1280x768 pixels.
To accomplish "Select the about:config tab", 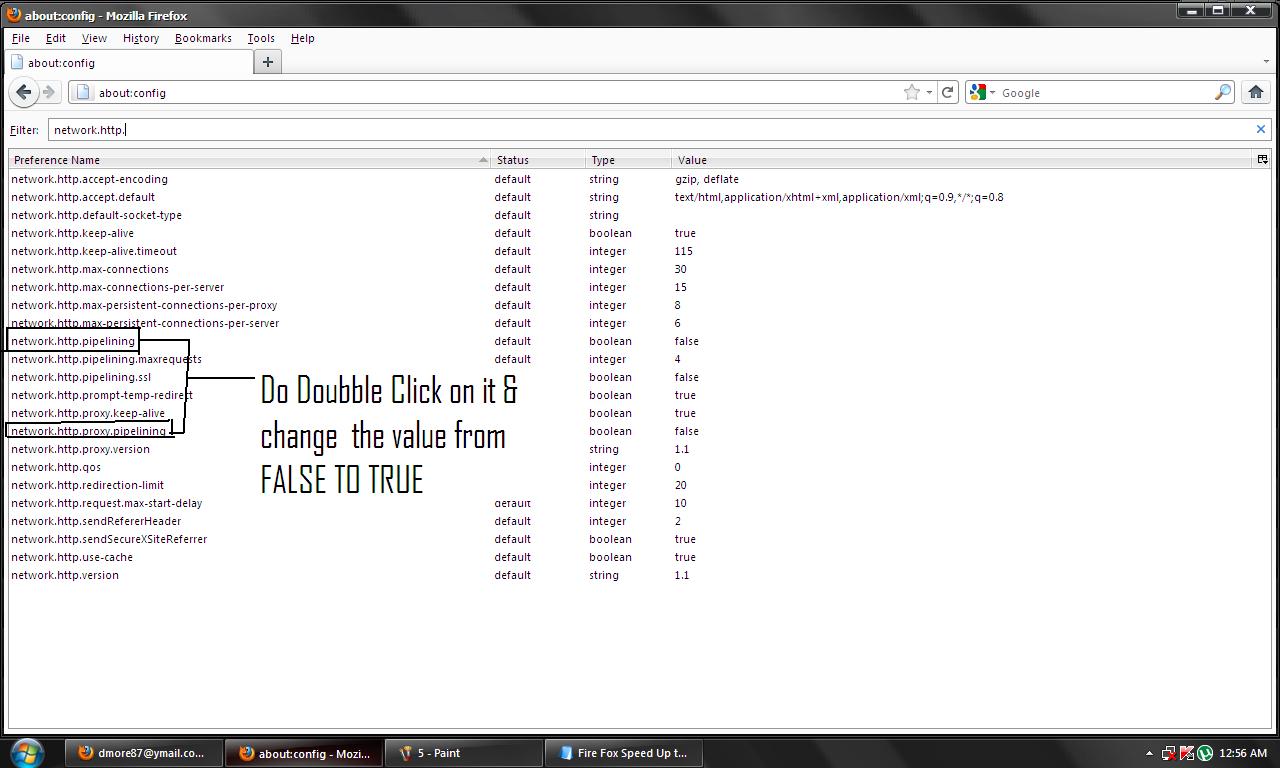I will click(x=128, y=62).
